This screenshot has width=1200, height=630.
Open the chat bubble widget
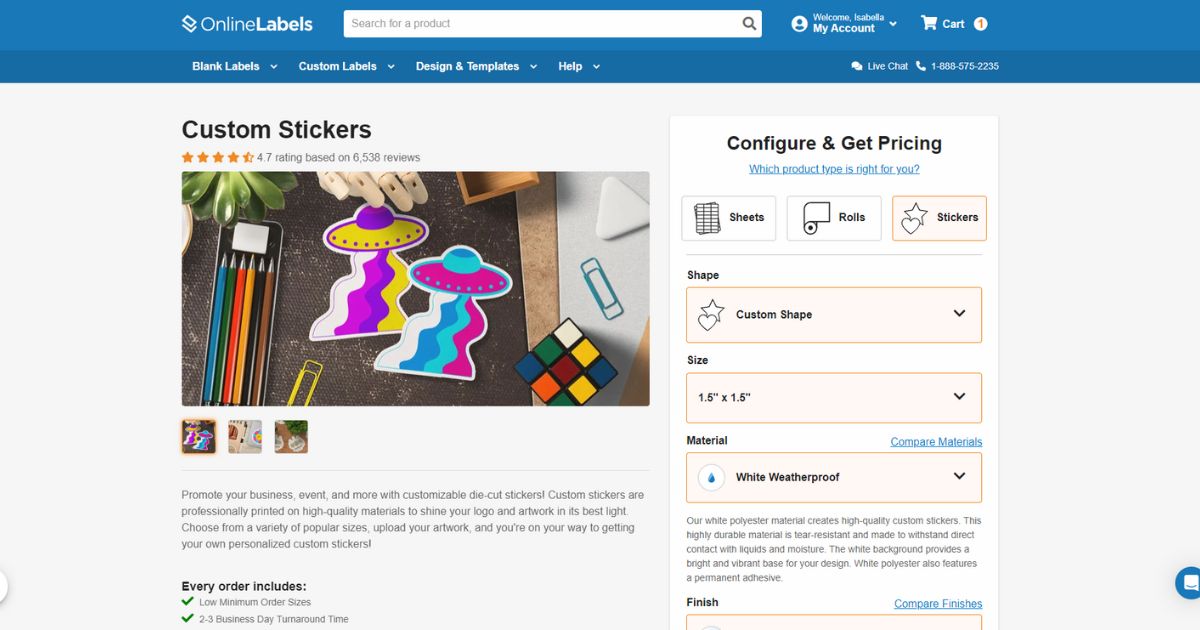tap(1188, 583)
